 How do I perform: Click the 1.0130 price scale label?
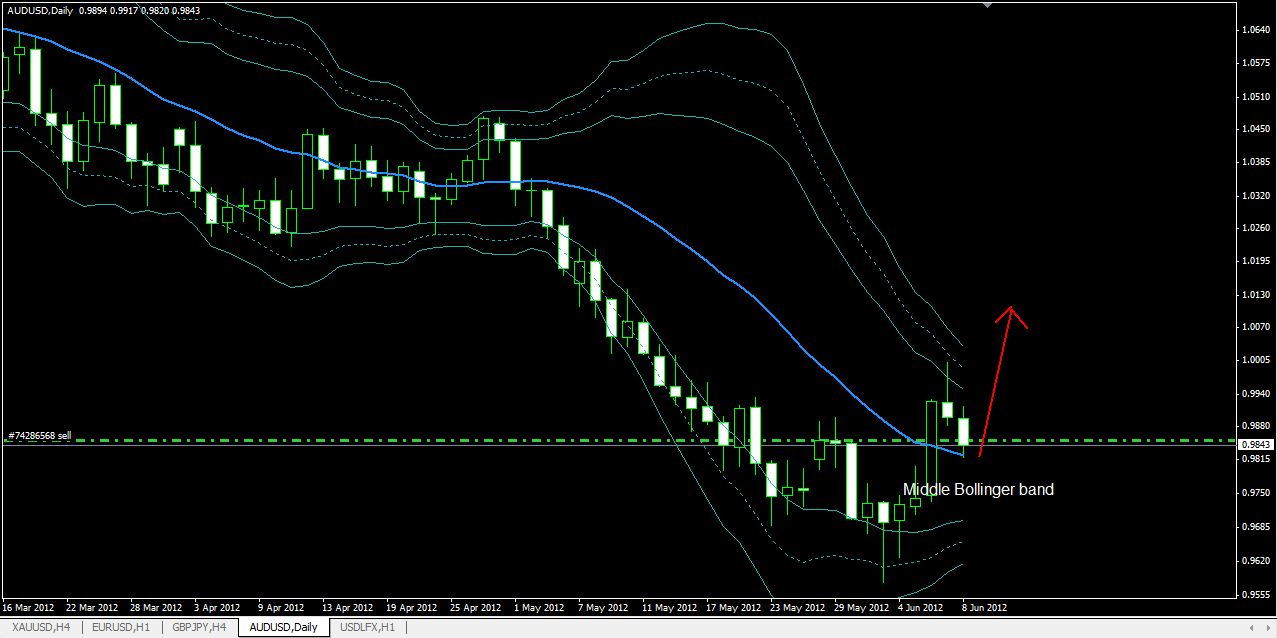coord(1254,294)
